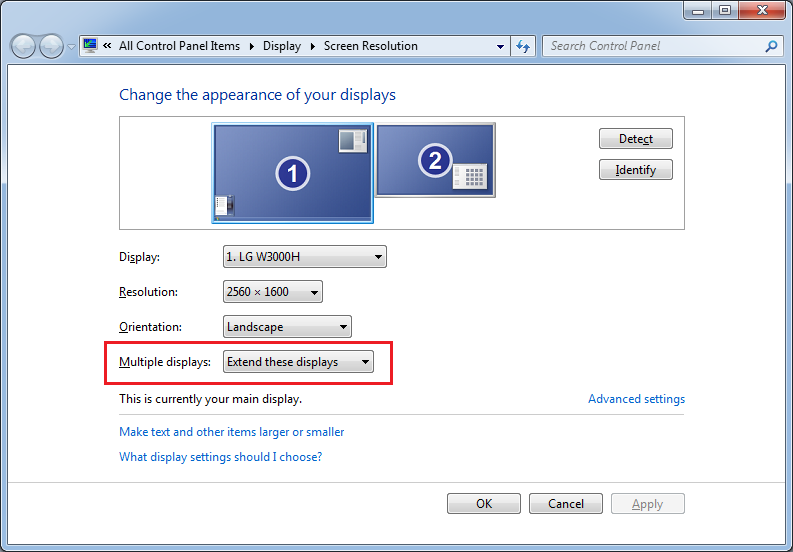Screen dimensions: 793x552
Task: Open the Display dropdown LG W3000H
Action: click(x=304, y=257)
